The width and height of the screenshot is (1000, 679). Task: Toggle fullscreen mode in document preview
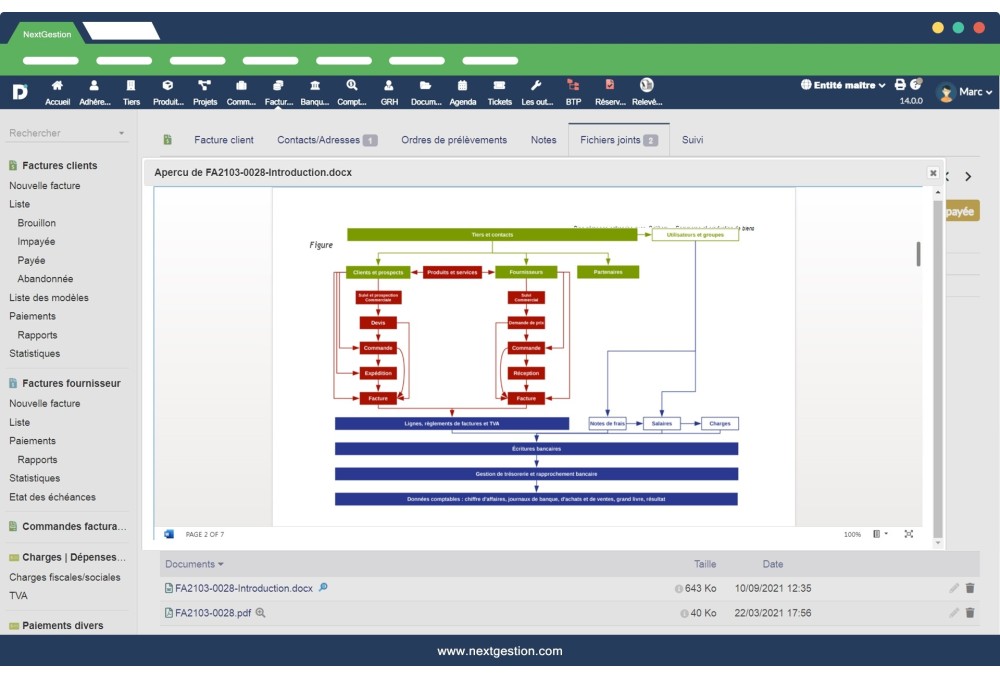click(908, 534)
